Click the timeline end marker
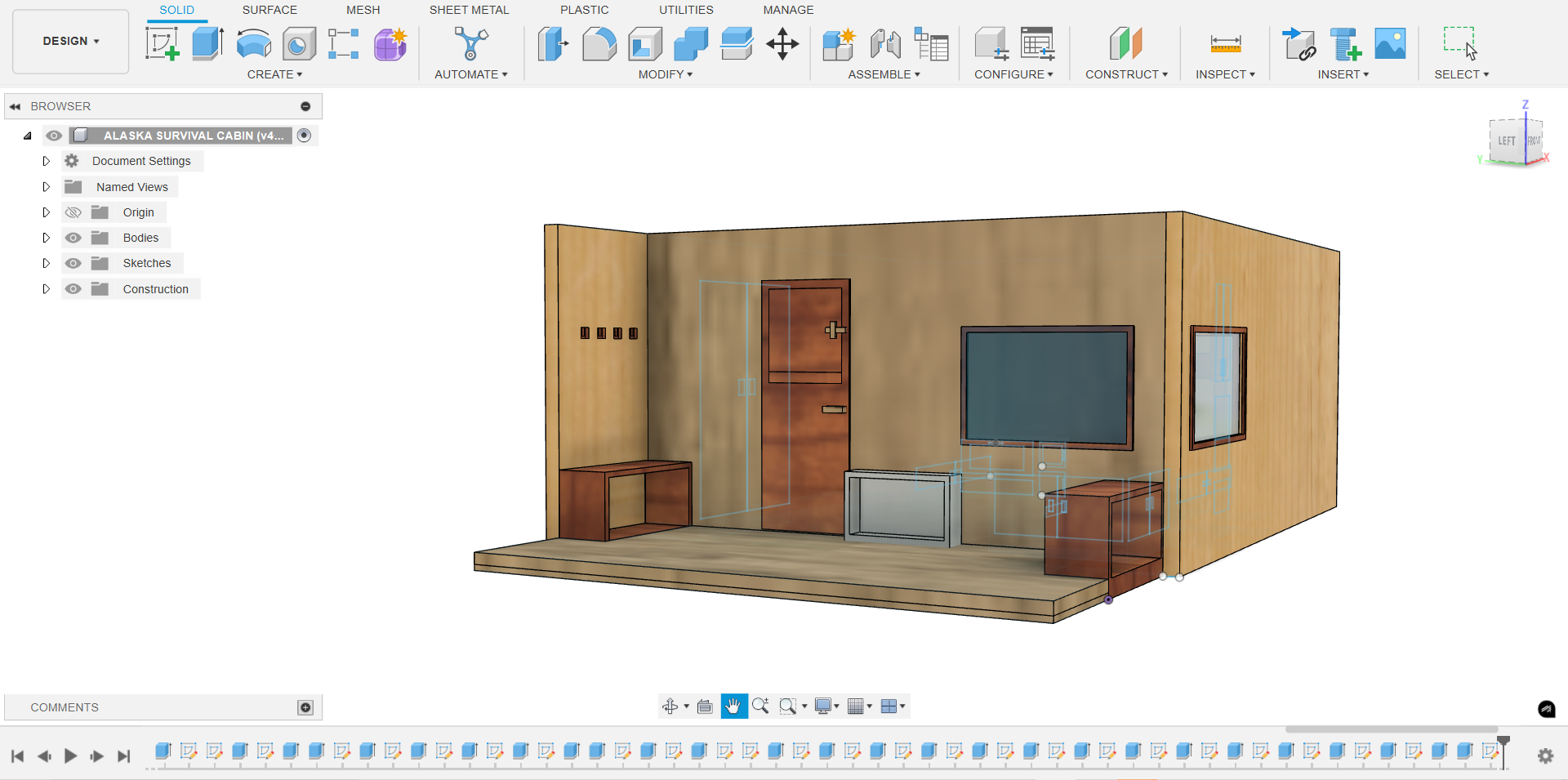The height and width of the screenshot is (780, 1568). pos(1503,751)
